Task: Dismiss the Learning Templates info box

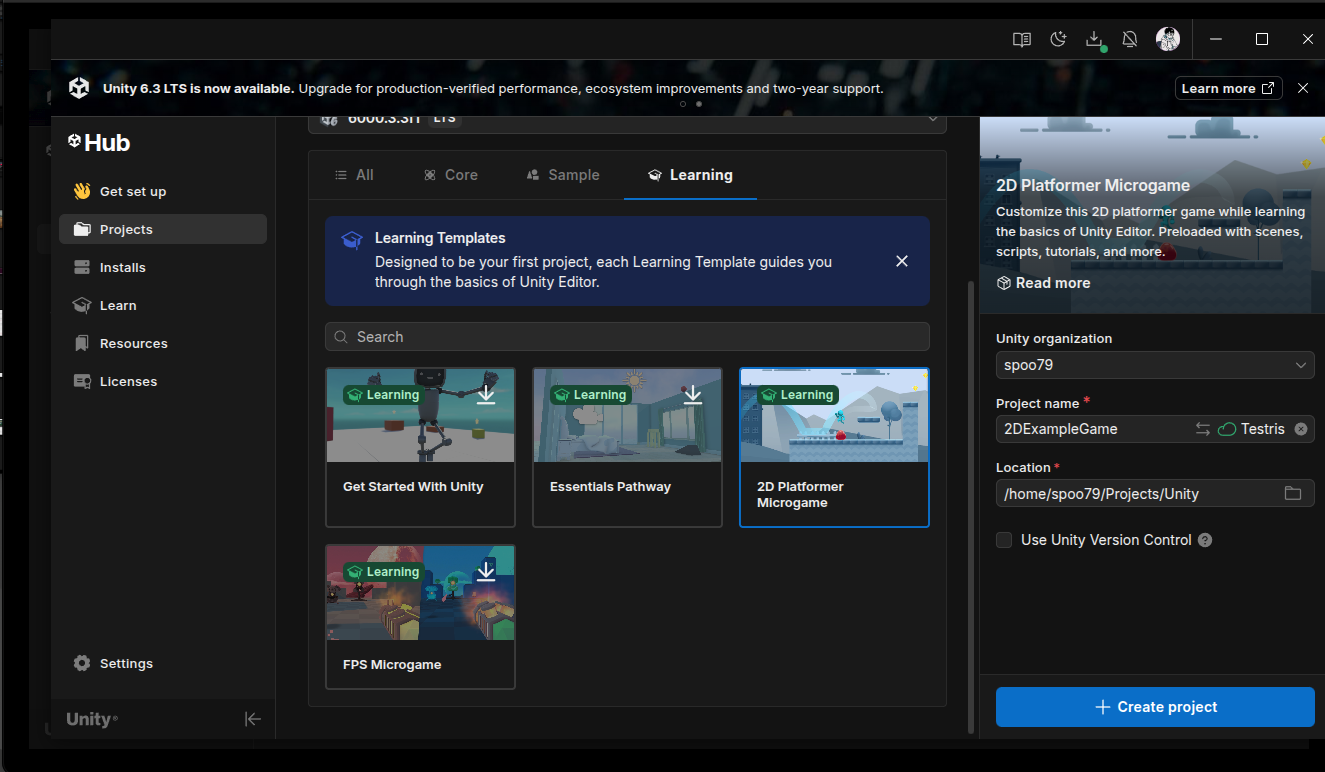Action: click(902, 261)
